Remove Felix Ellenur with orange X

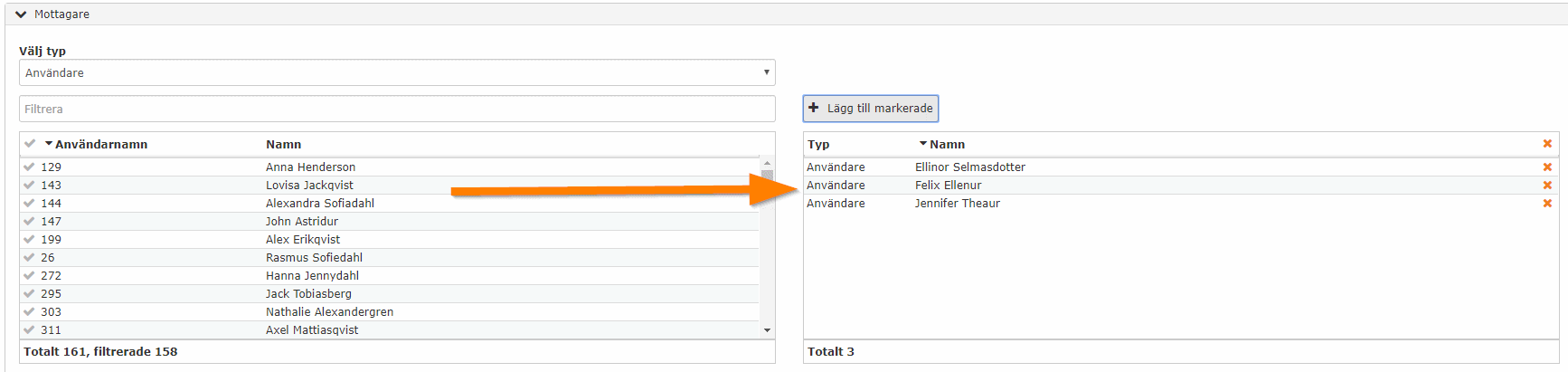coord(1547,186)
